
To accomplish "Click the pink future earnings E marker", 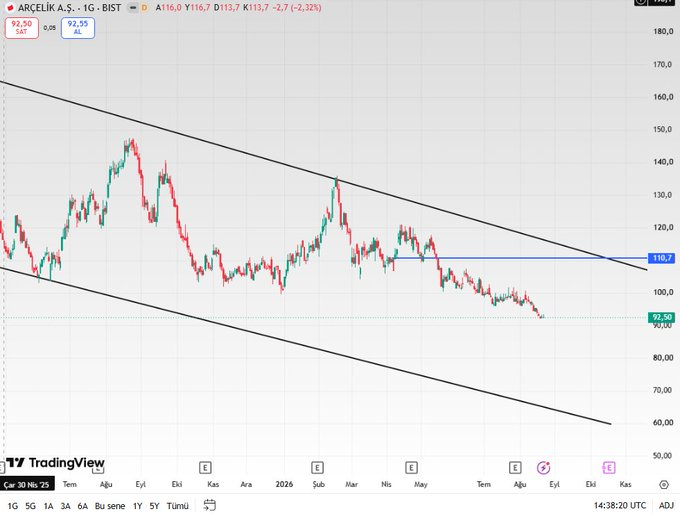I will [x=609, y=467].
